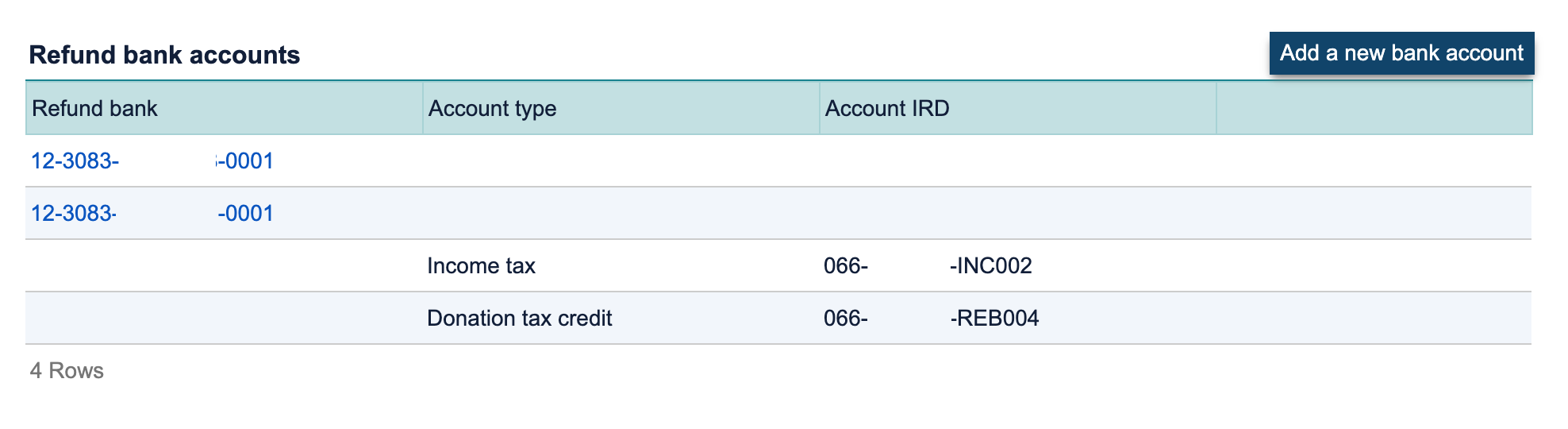Open the second row's 12-3083 bank account link
Screen dimensions: 1568x429
152,213
